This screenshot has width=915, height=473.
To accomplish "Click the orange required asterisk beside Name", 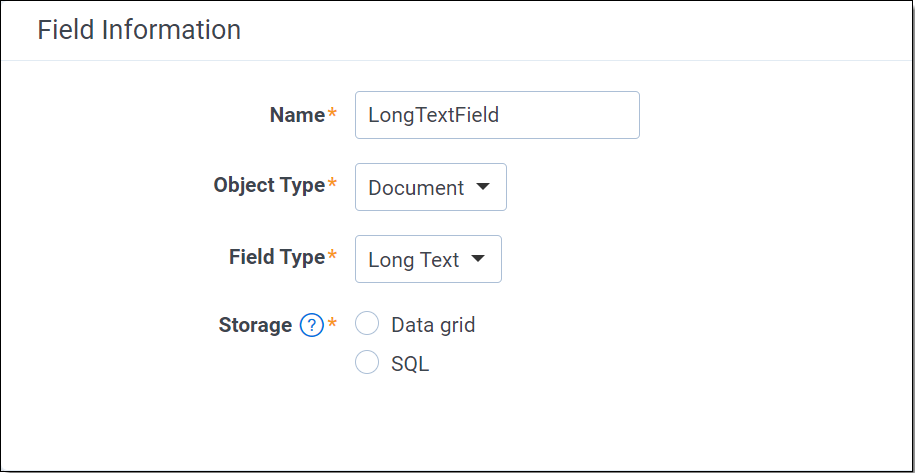I will point(332,113).
